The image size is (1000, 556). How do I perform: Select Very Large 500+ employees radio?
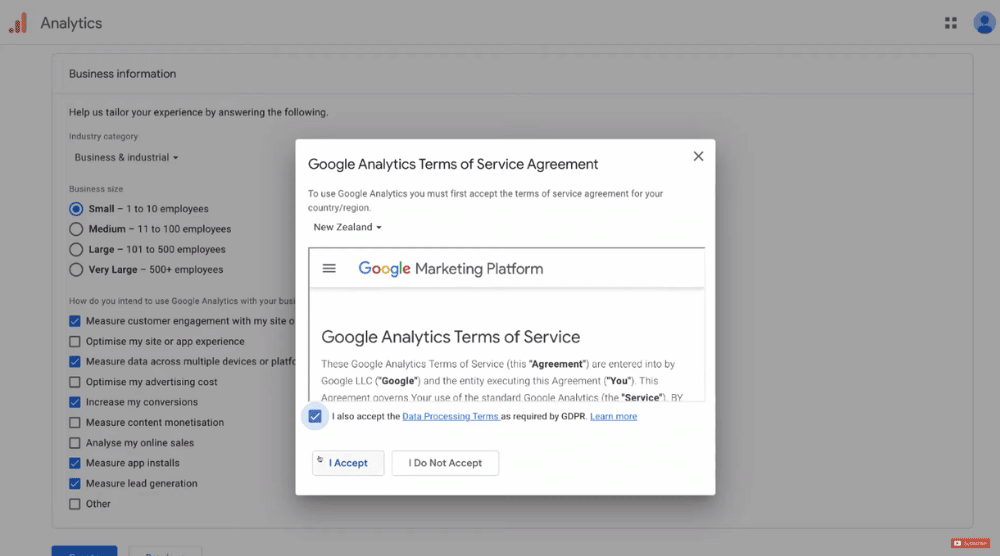(76, 270)
